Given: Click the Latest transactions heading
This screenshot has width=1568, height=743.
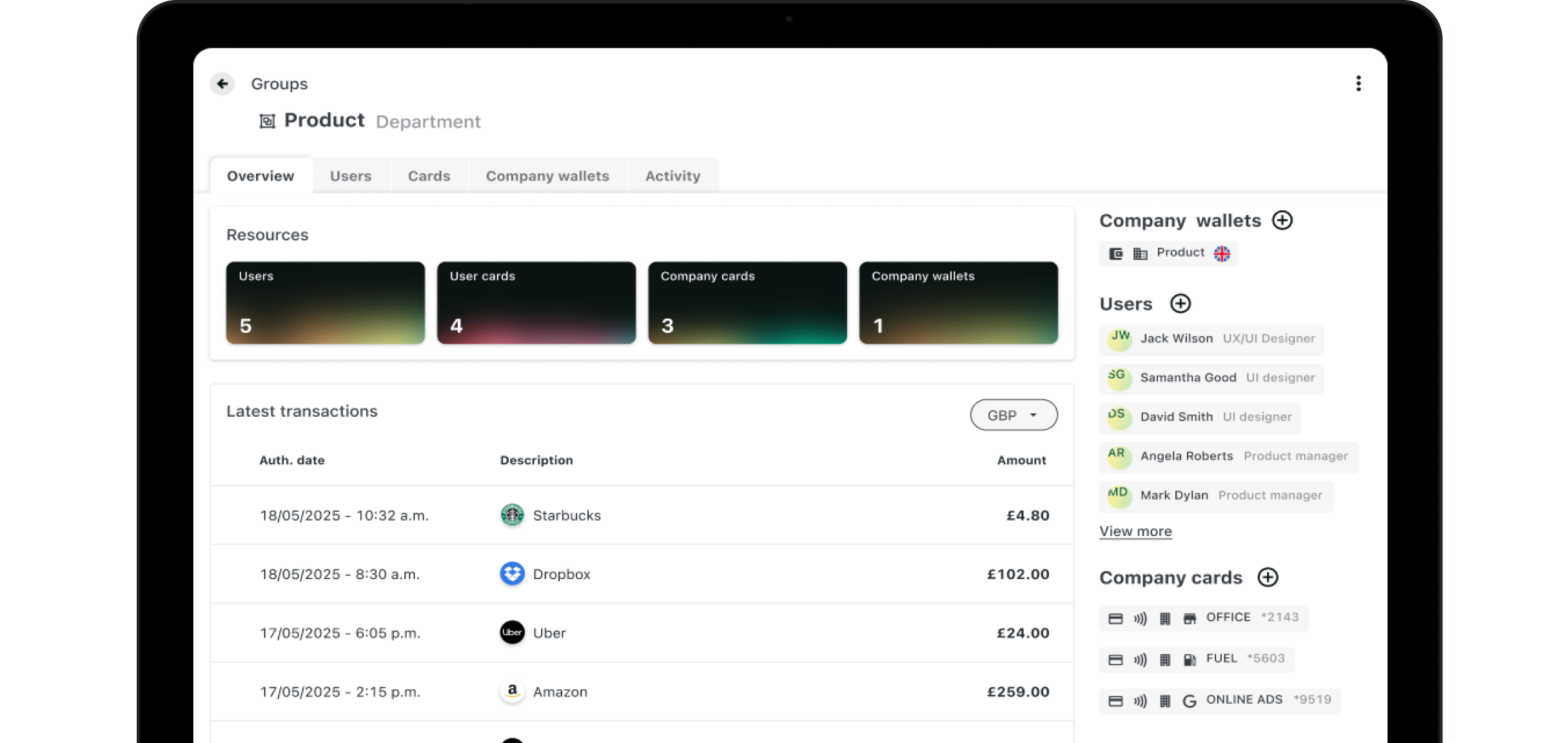Looking at the screenshot, I should 302,411.
